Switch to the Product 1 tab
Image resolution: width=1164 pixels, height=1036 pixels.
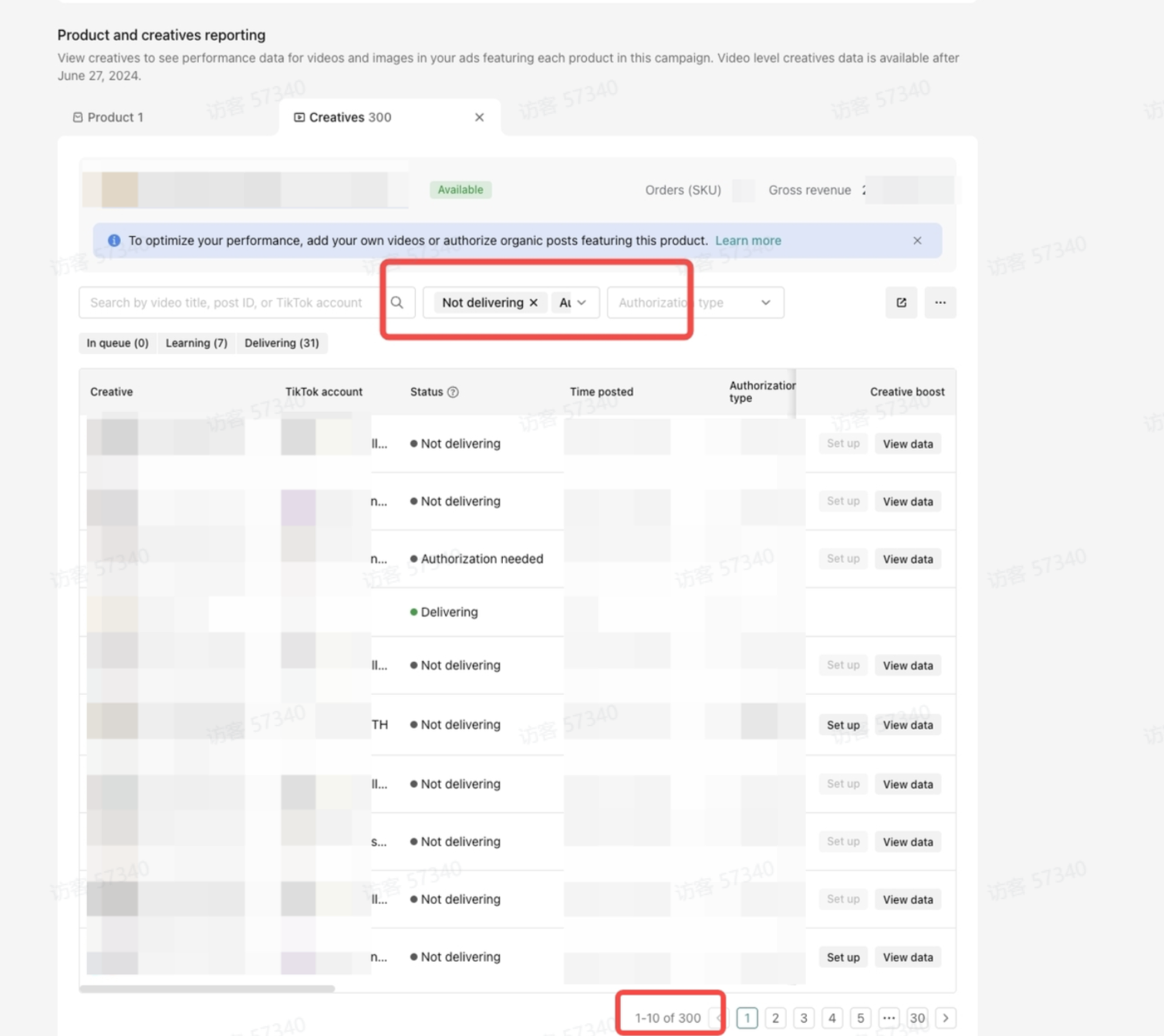[108, 117]
